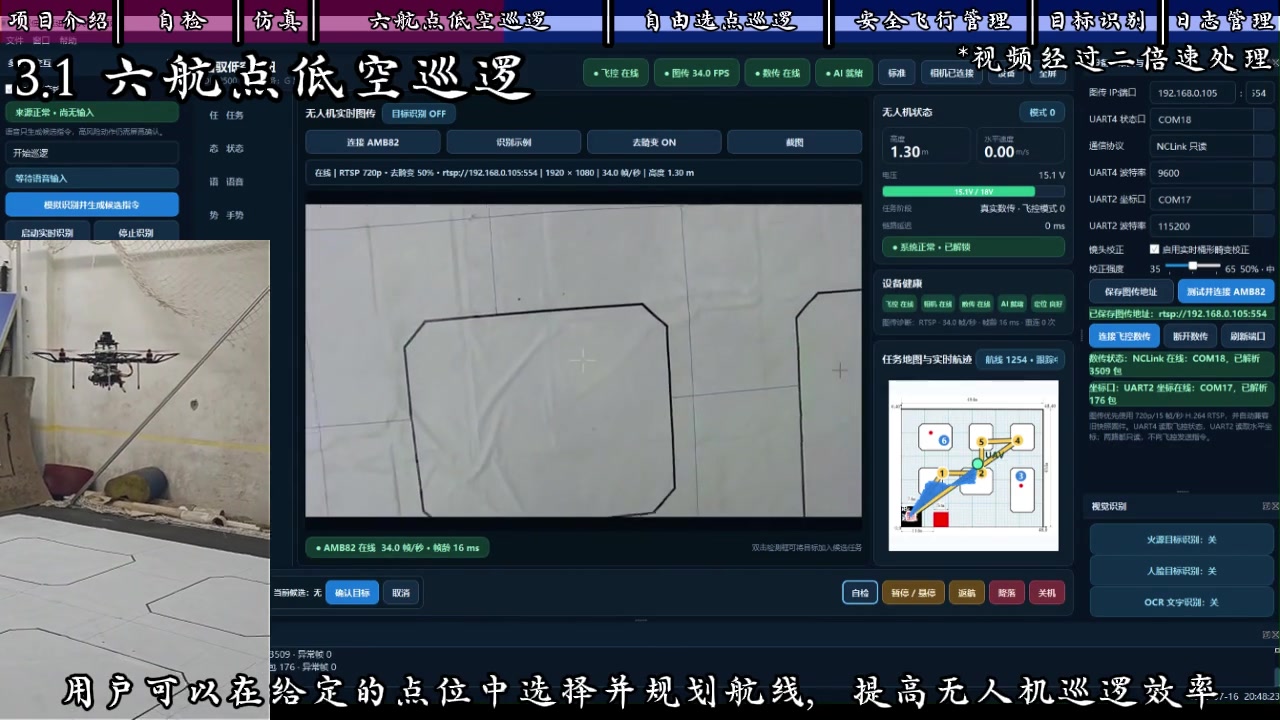Viewport: 1280px width, 720px height.
Task: Click the 15.1V / 18V voltage bar
Action: point(973,191)
